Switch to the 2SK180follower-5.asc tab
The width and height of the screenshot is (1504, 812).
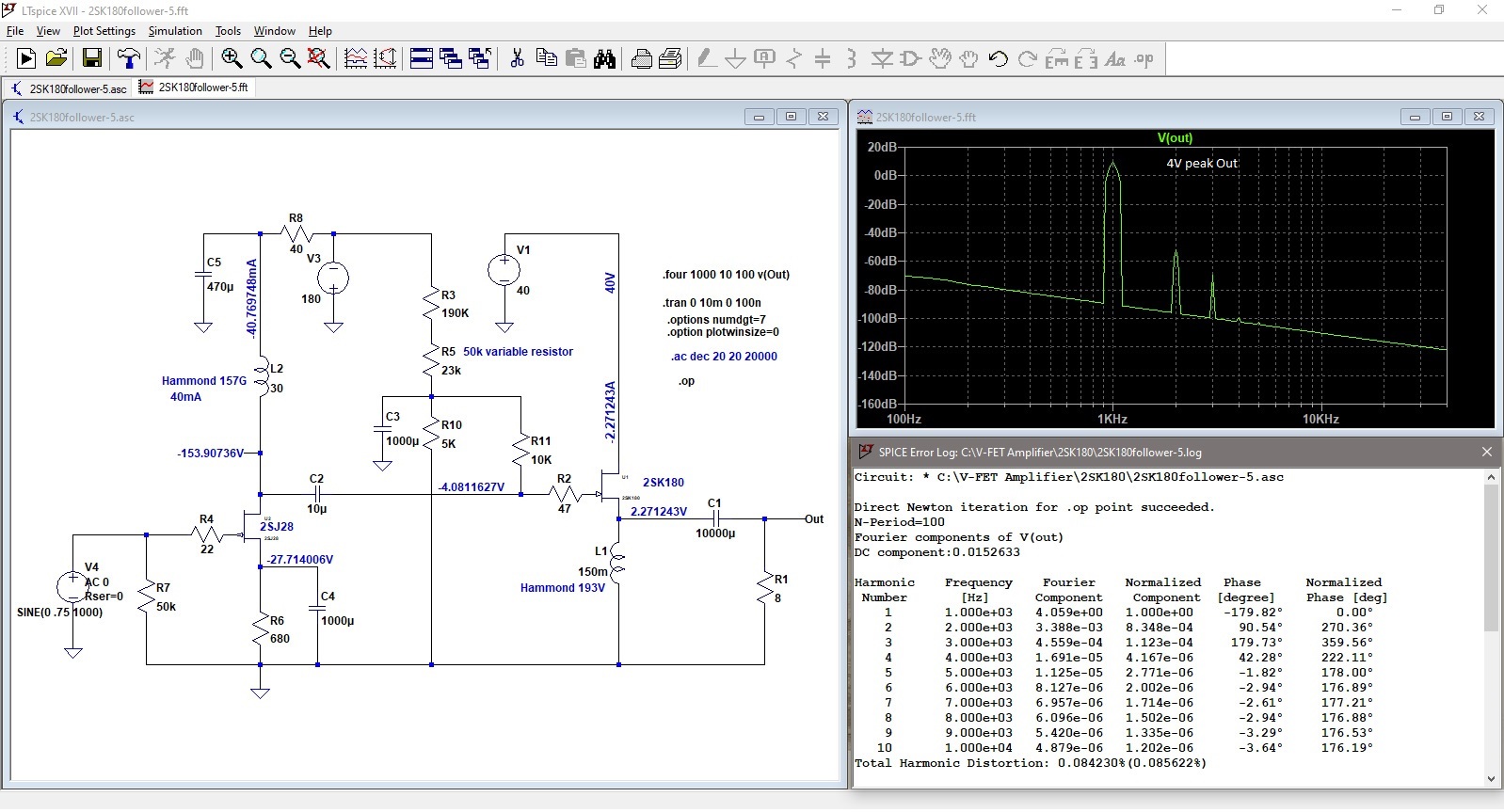69,88
